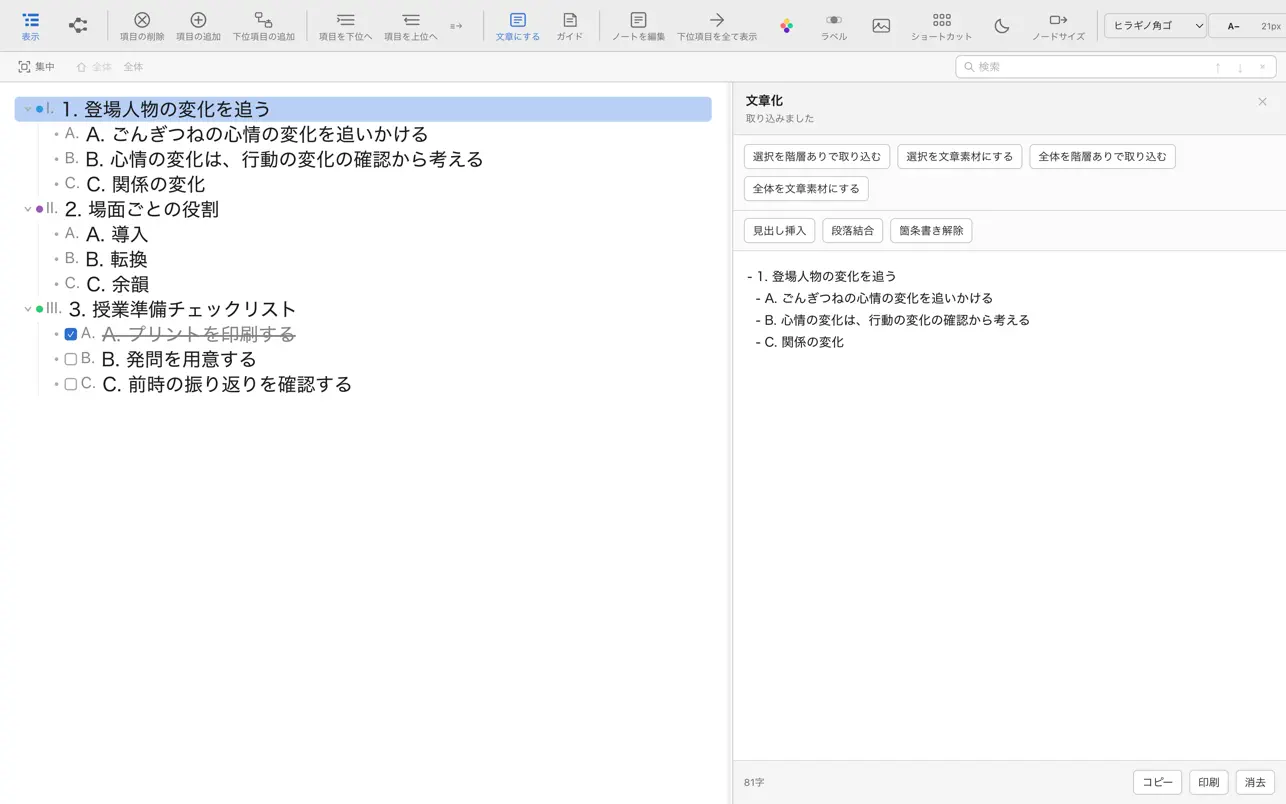This screenshot has width=1286, height=804.
Task: Click the home 全体 icon
Action: pyautogui.click(x=81, y=67)
